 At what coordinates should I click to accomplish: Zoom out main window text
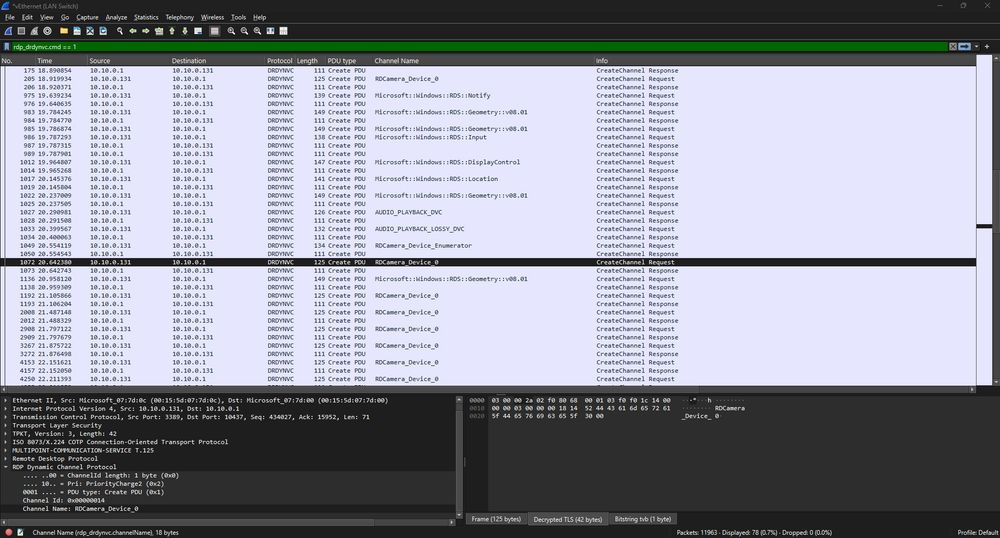click(x=244, y=31)
